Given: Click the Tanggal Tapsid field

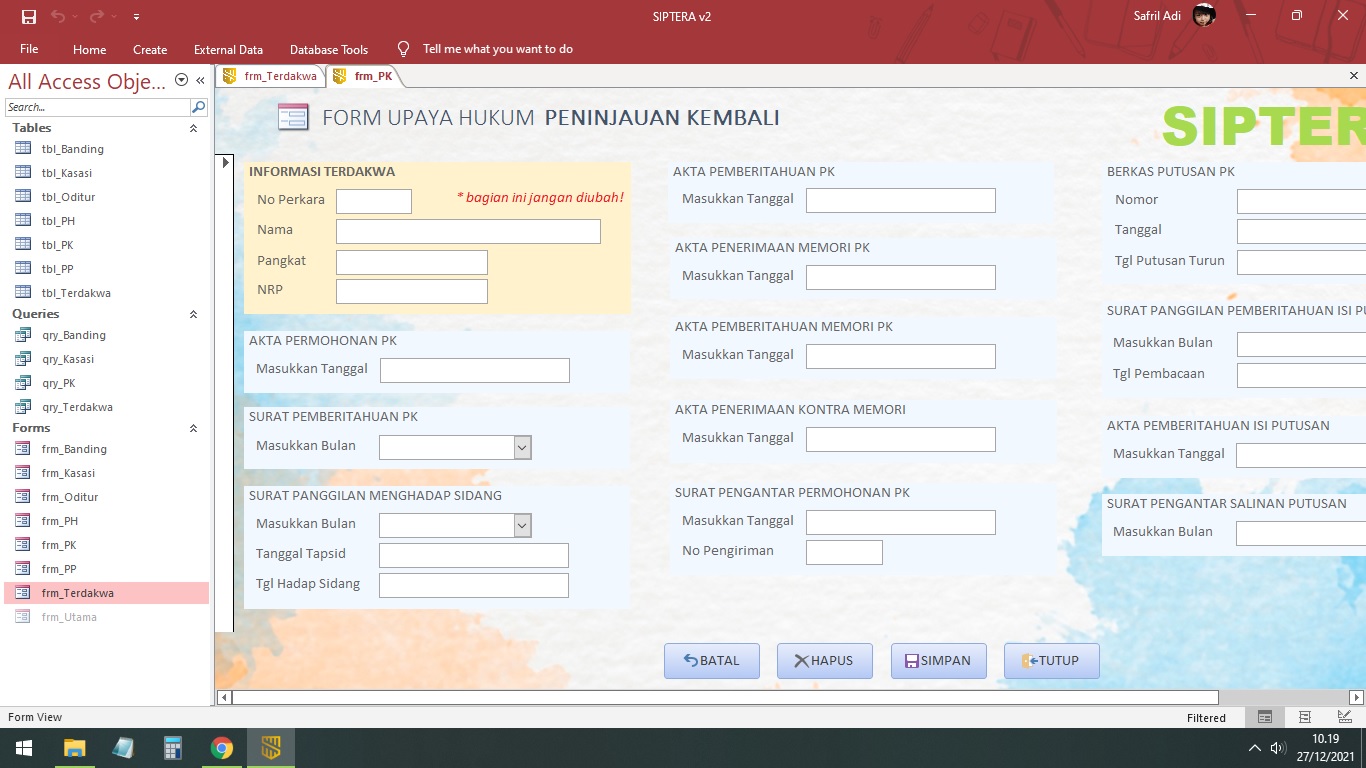Looking at the screenshot, I should [474, 555].
